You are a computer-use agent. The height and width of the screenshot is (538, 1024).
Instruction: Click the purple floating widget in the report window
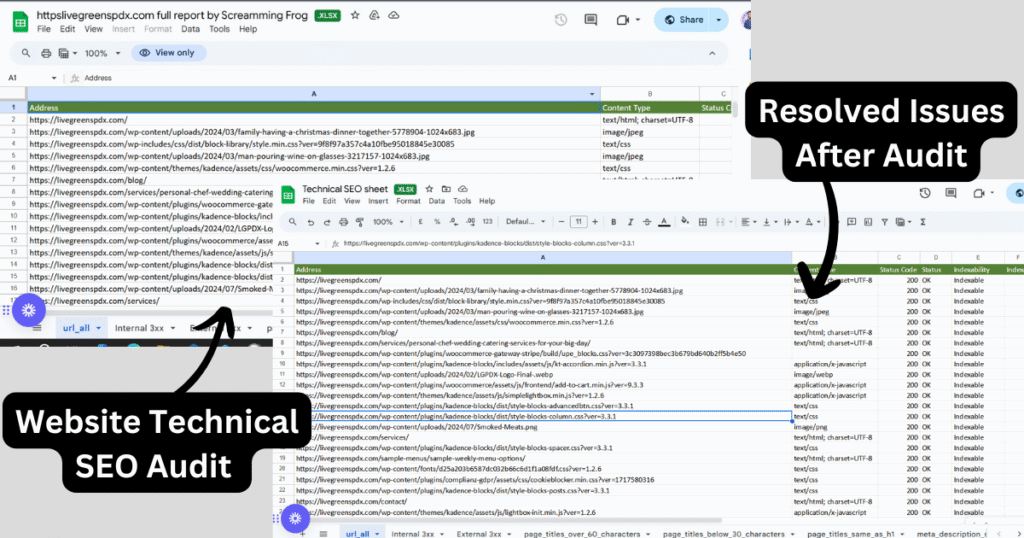[28, 310]
